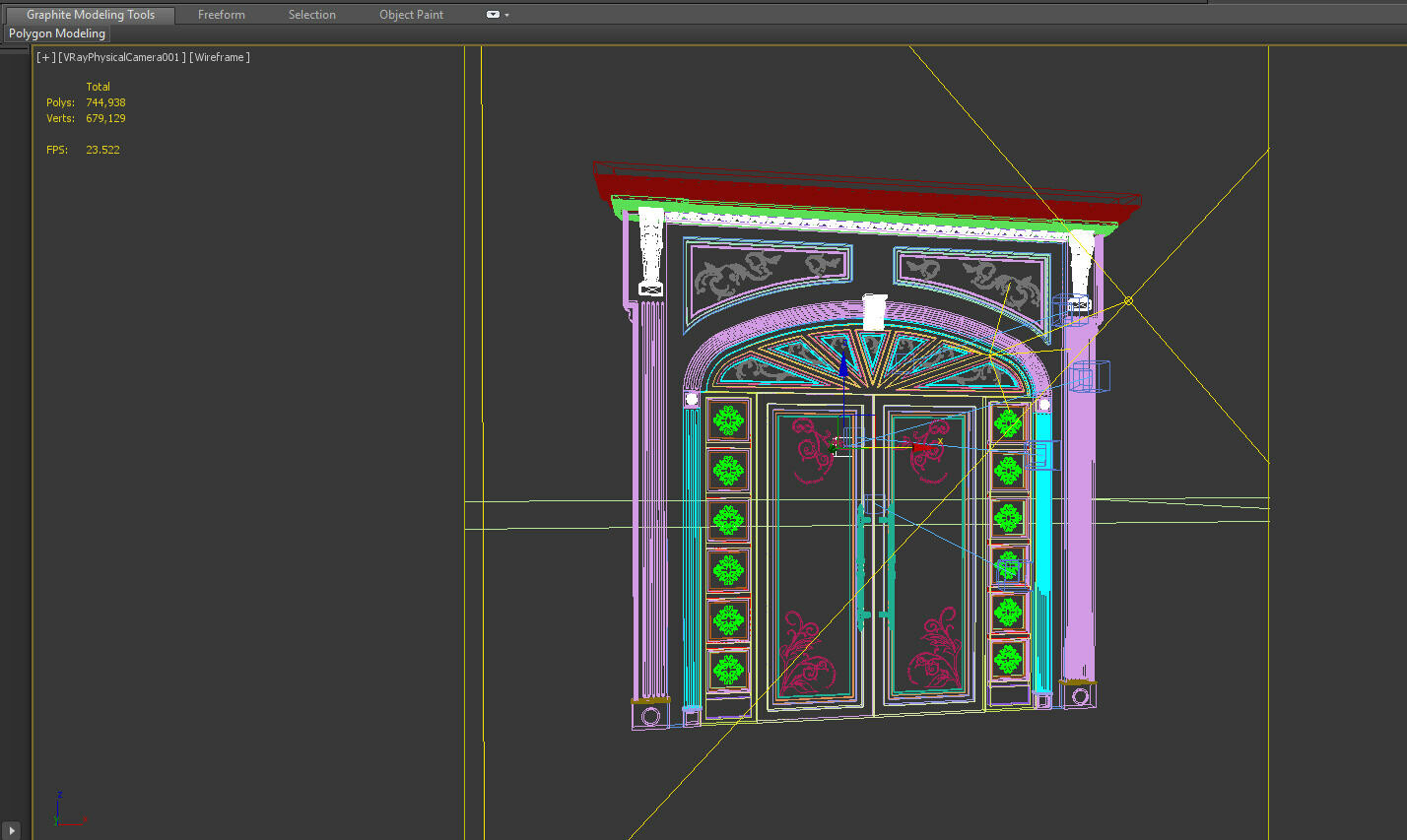Open the Object Paint ribbon tab
Screen dimensions: 1407x840
(411, 14)
